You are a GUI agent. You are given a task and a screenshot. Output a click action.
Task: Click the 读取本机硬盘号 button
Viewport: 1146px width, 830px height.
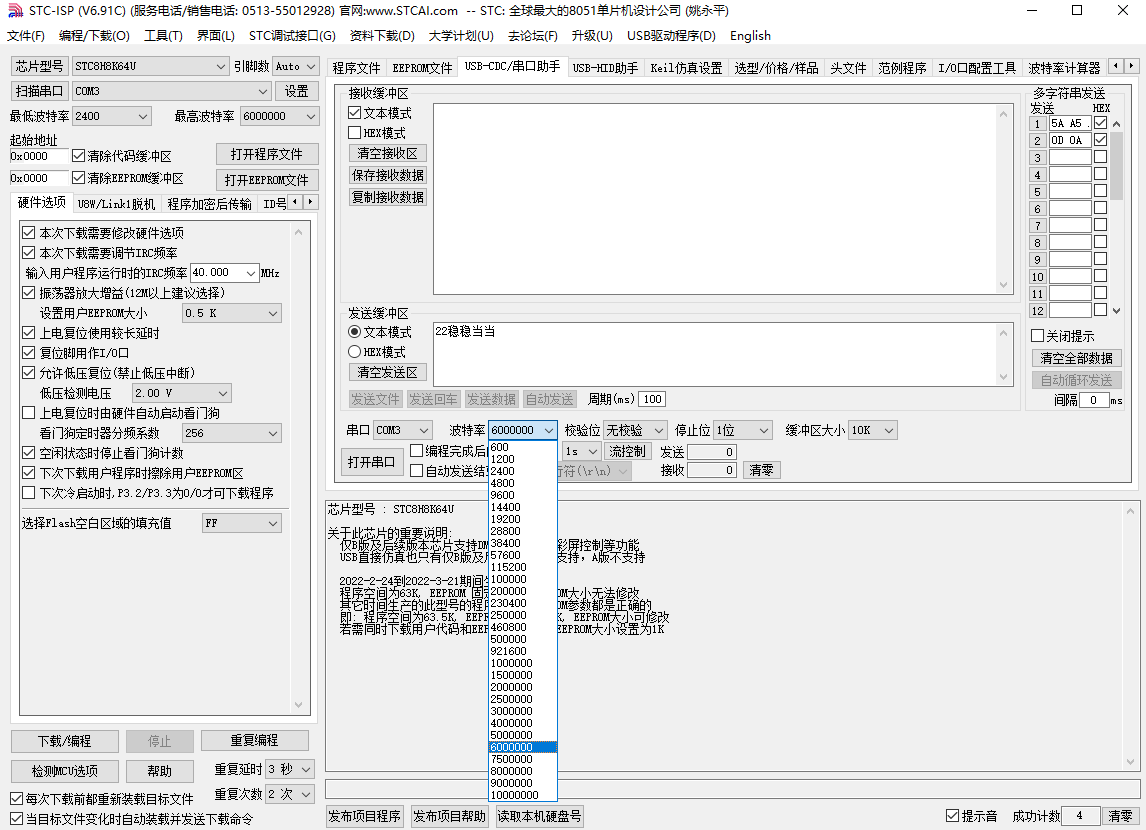click(539, 816)
